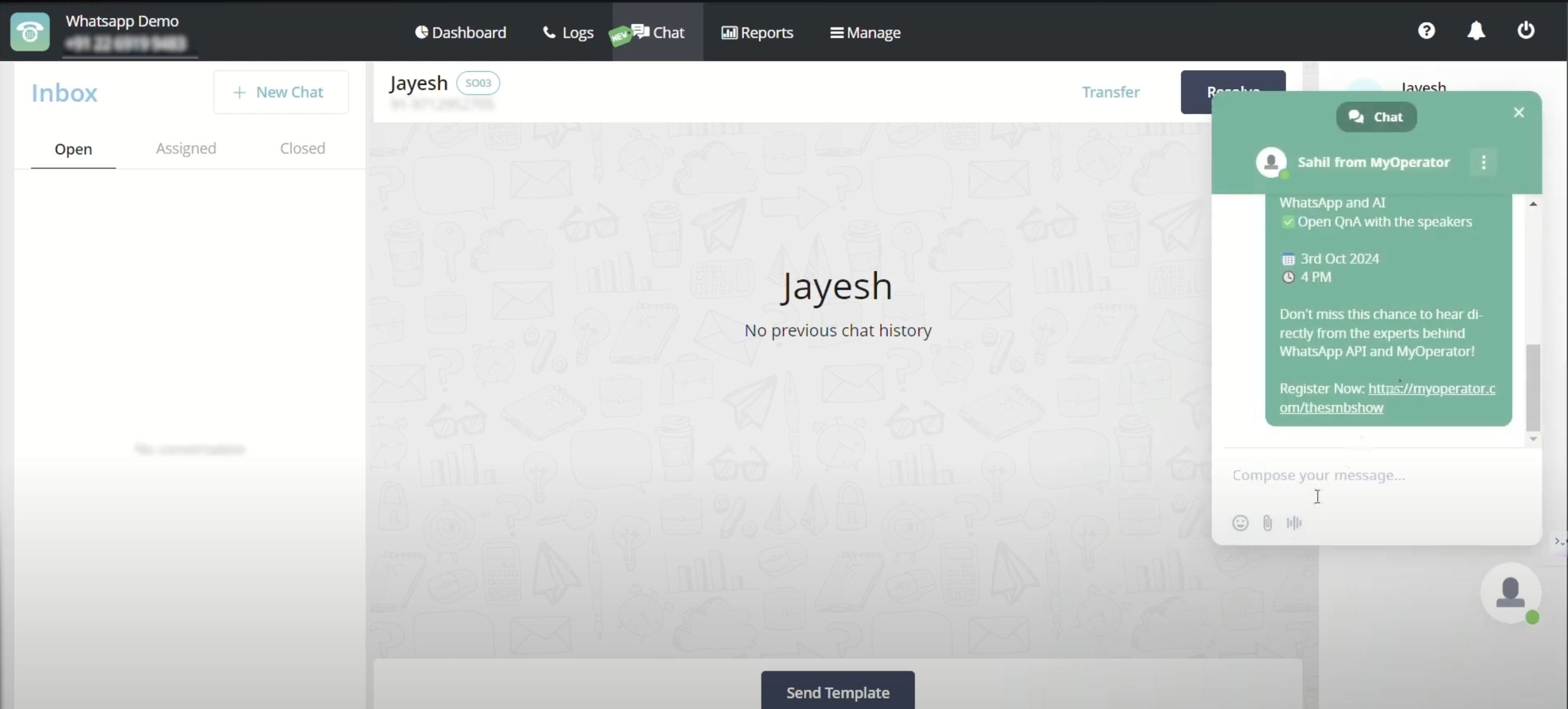This screenshot has width=1568, height=709.
Task: Close the support chat widget
Action: tap(1519, 113)
